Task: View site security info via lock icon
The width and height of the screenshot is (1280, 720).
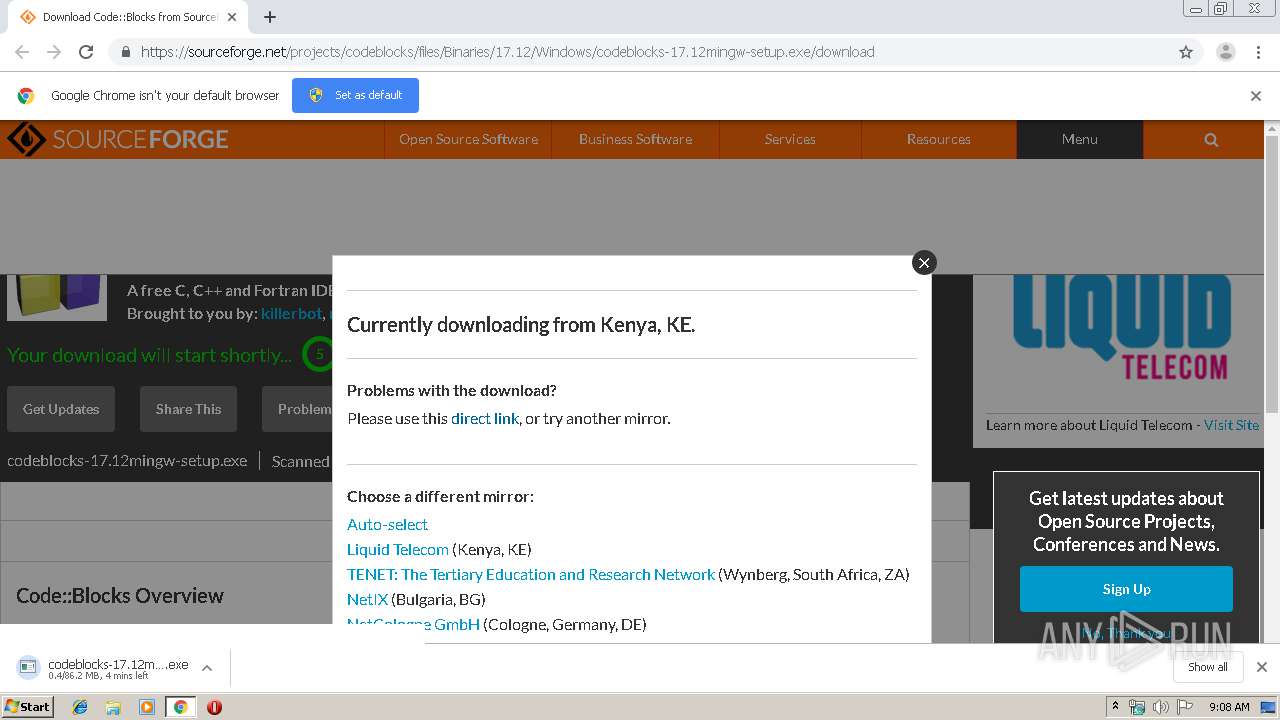Action: (x=125, y=52)
